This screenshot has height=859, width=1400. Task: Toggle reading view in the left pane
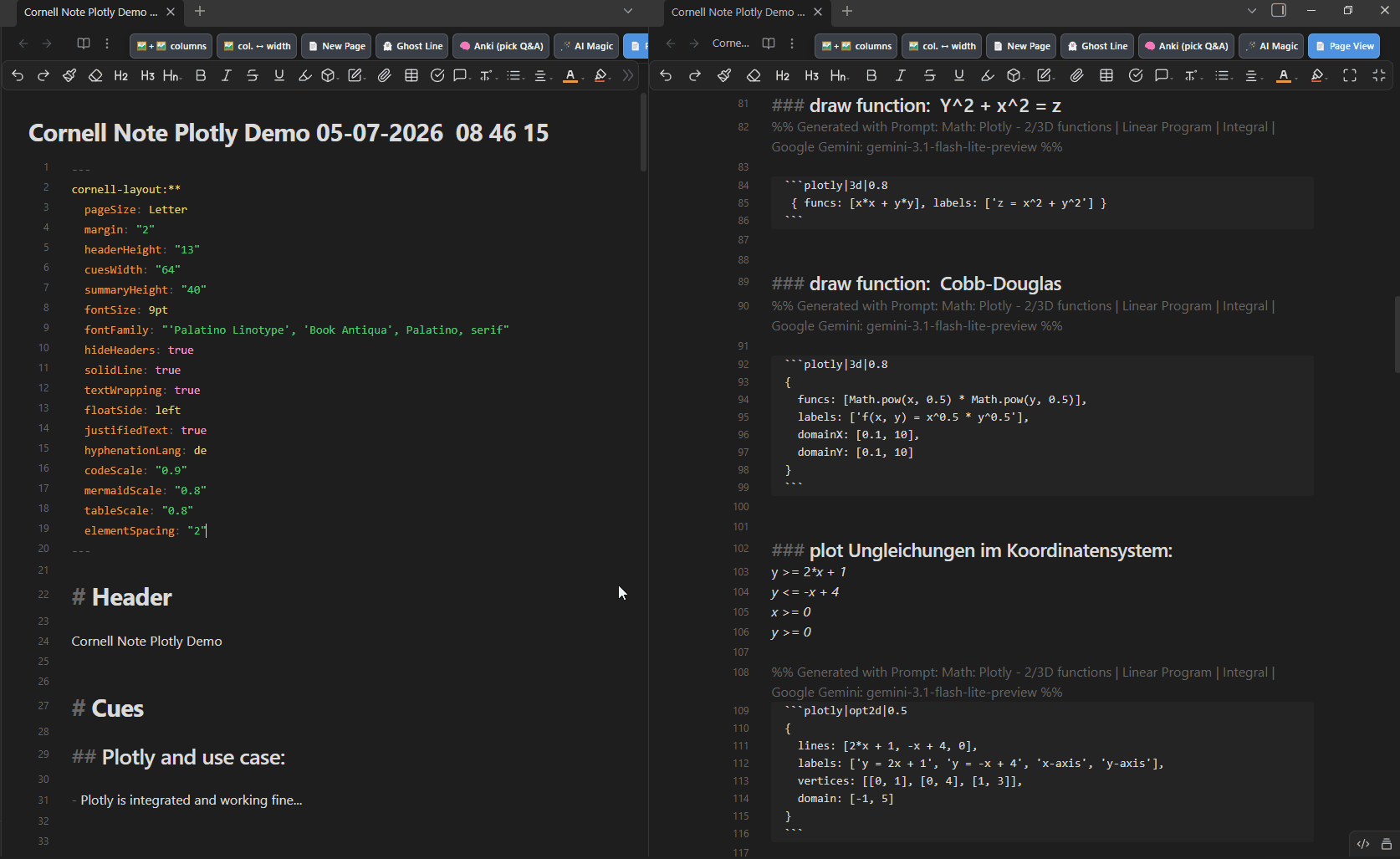(x=84, y=43)
